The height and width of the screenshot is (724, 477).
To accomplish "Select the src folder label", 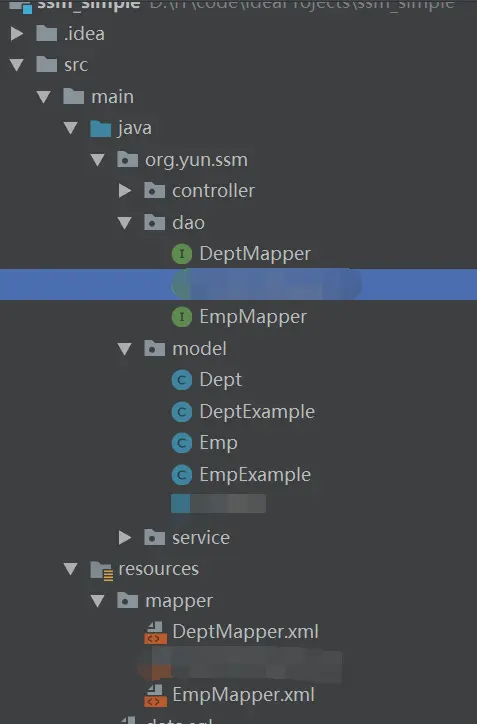I will (x=76, y=65).
